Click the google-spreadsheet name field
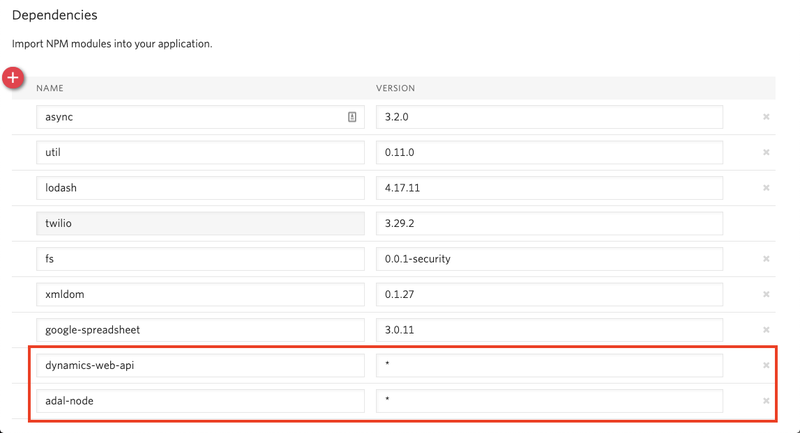Viewport: 800px width, 433px height. (x=200, y=330)
